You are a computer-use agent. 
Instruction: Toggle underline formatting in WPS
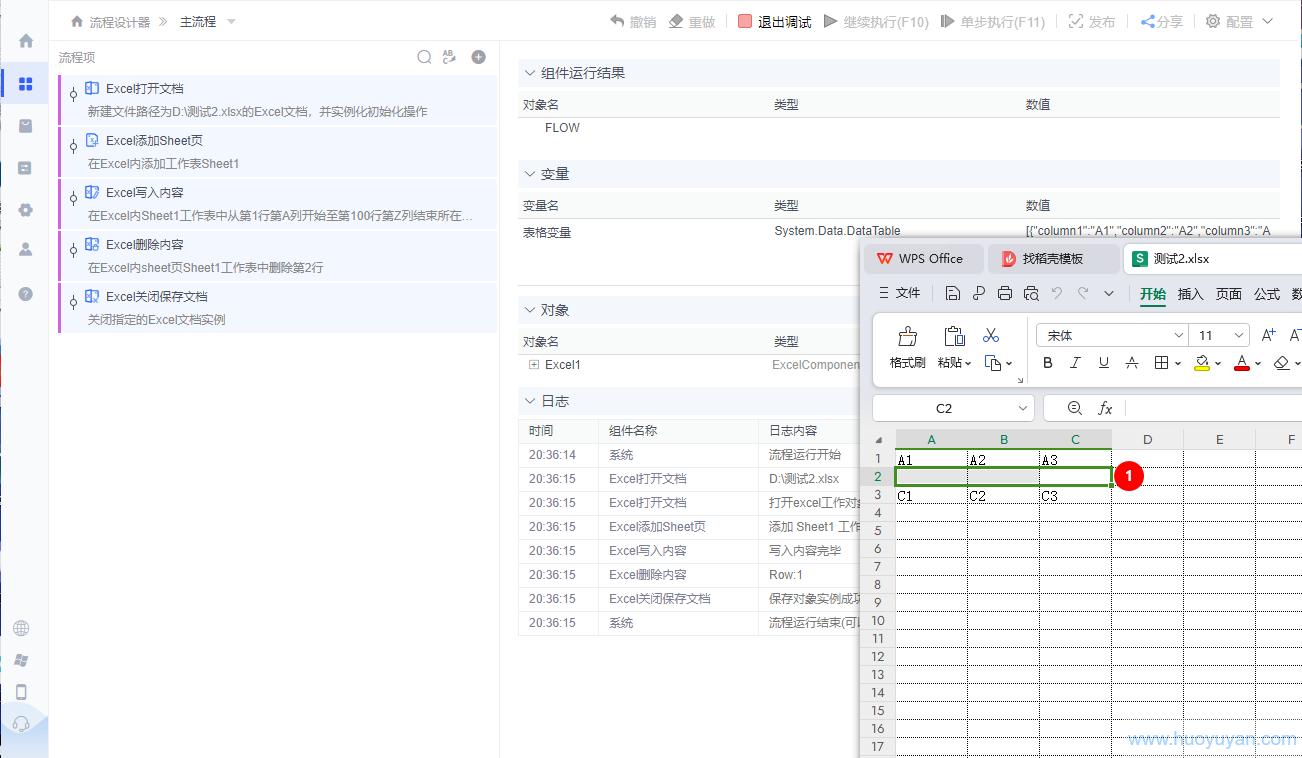(1104, 363)
